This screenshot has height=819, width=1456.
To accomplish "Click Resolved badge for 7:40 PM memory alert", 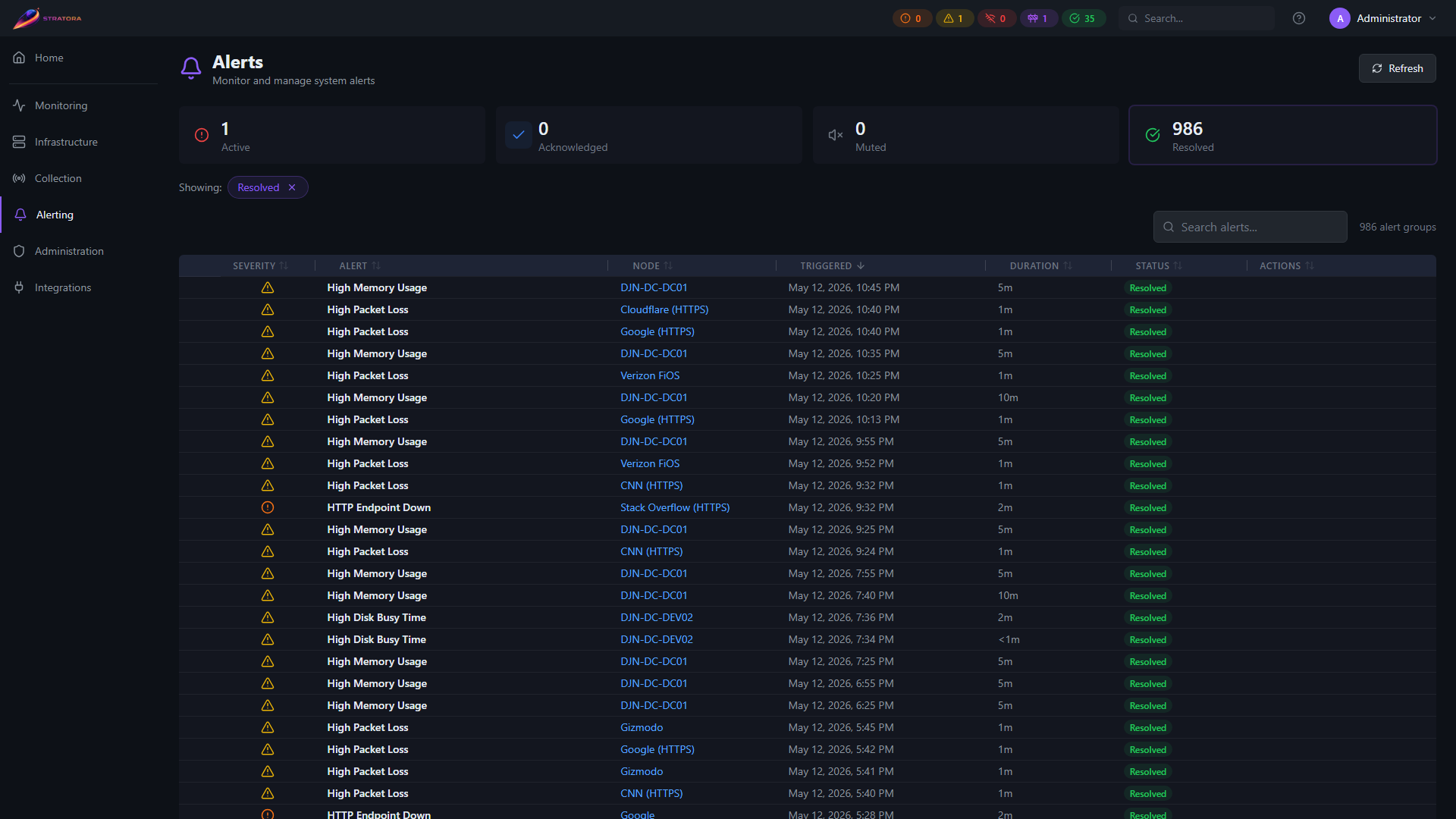I will (1147, 595).
